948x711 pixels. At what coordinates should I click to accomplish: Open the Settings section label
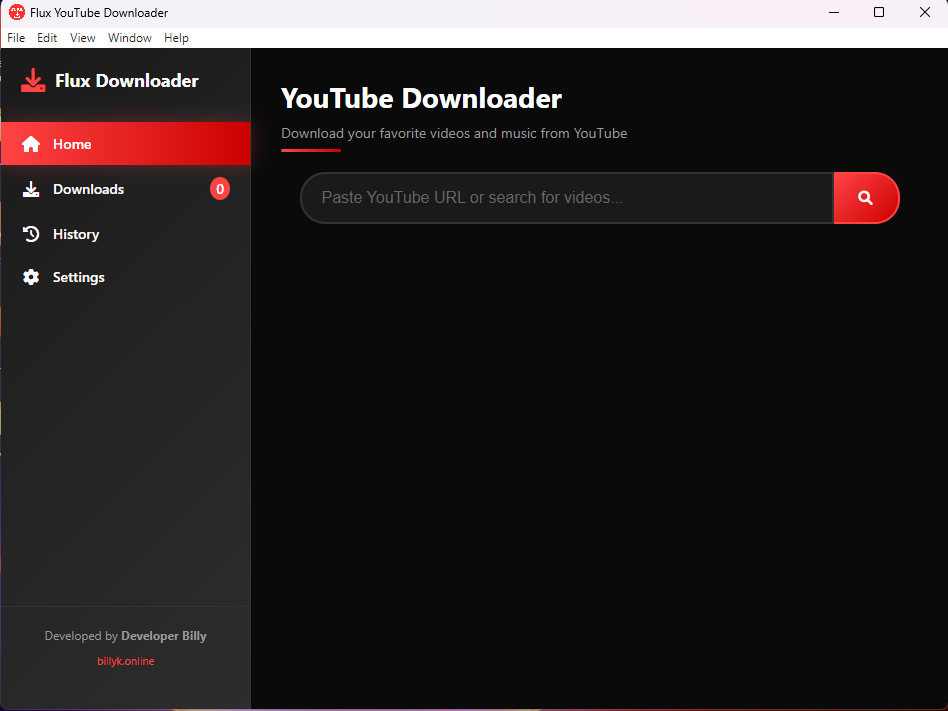click(x=79, y=277)
